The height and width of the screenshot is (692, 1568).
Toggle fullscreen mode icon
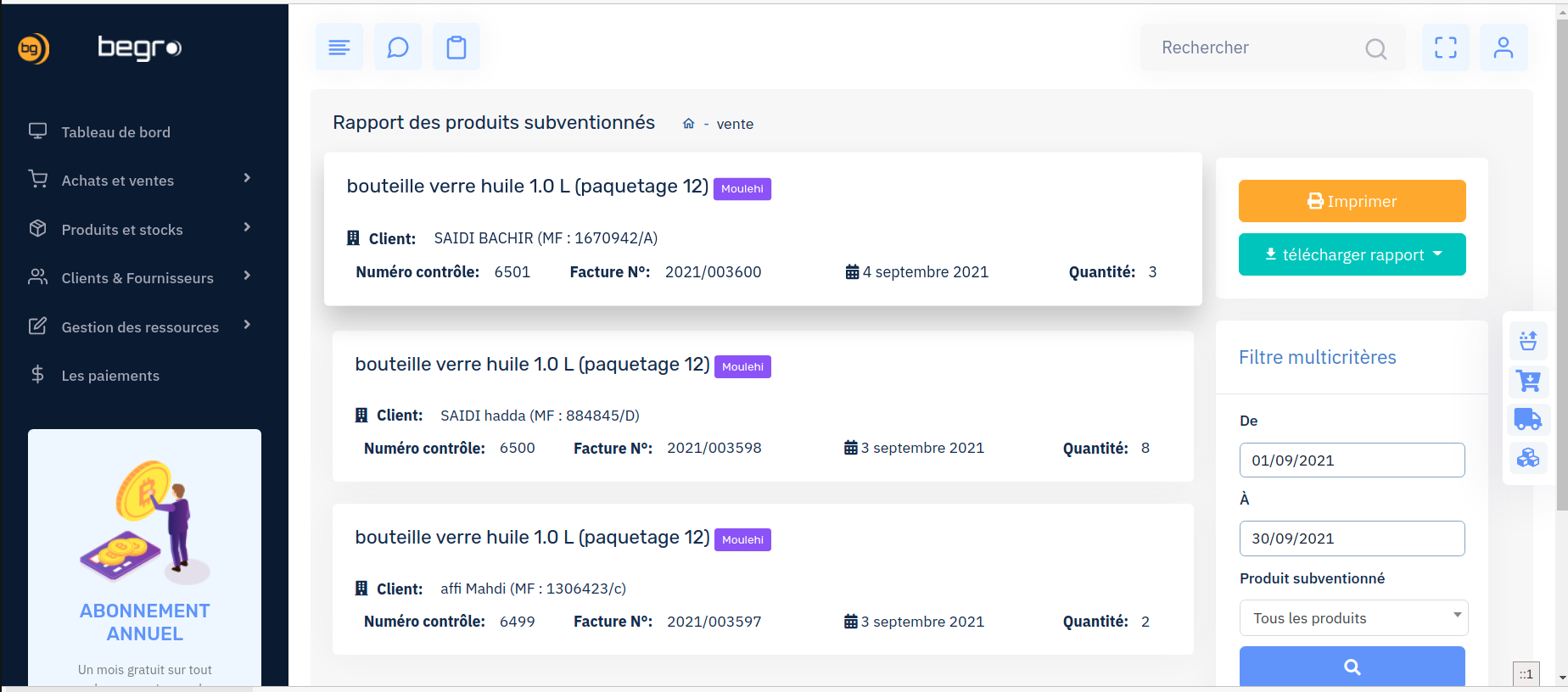1446,47
